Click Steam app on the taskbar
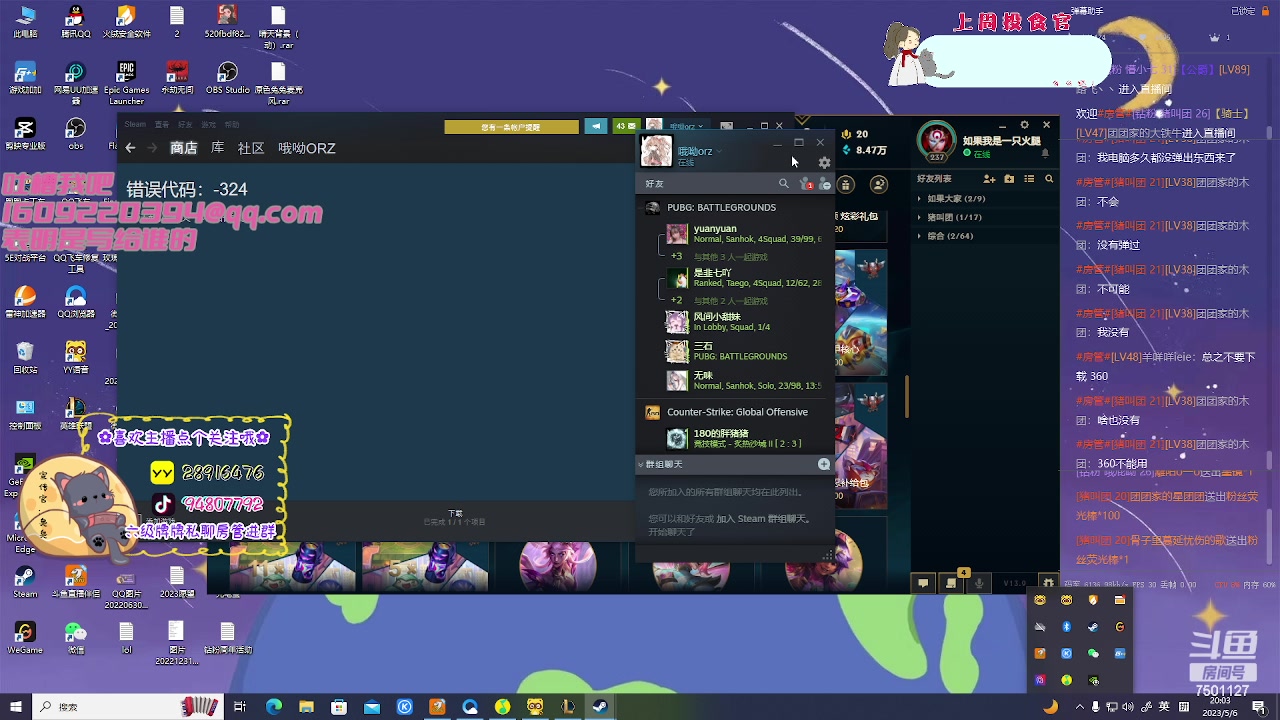Screen dimensions: 1280x720 coord(600,707)
